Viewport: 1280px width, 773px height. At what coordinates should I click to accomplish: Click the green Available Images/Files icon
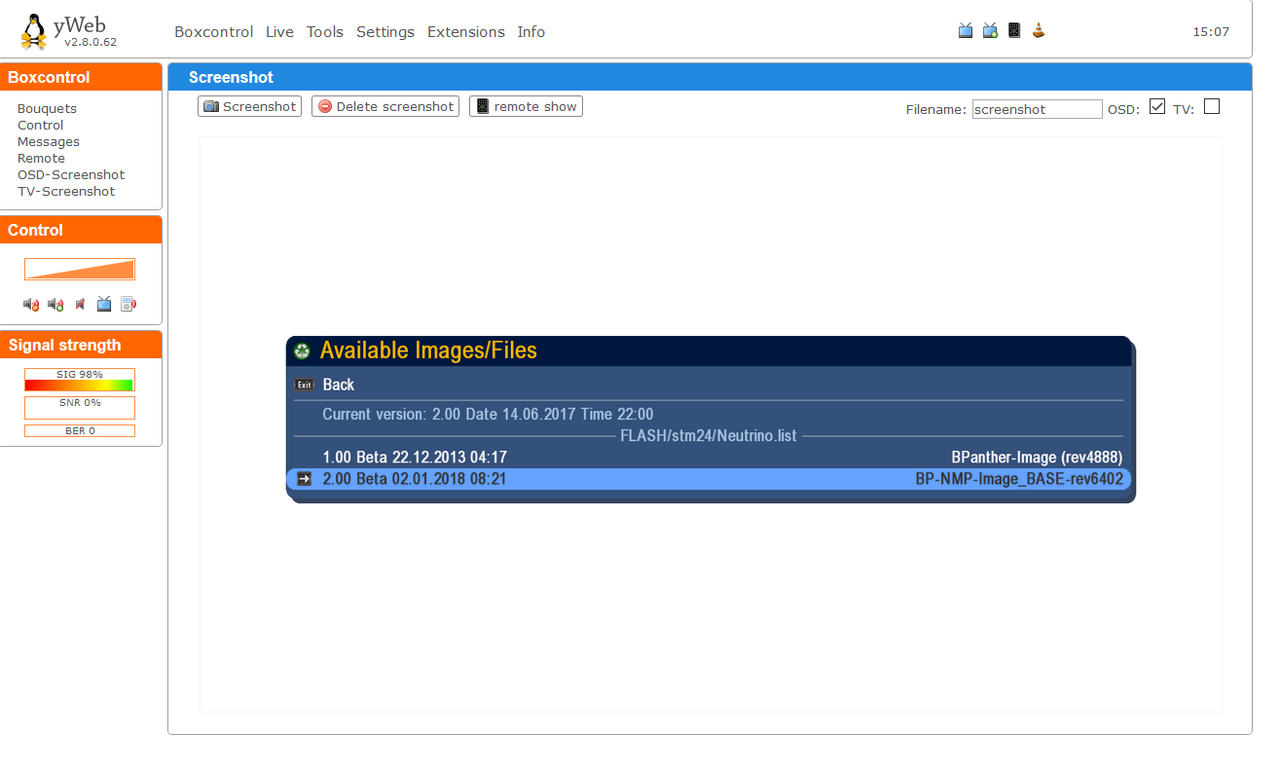coord(302,351)
